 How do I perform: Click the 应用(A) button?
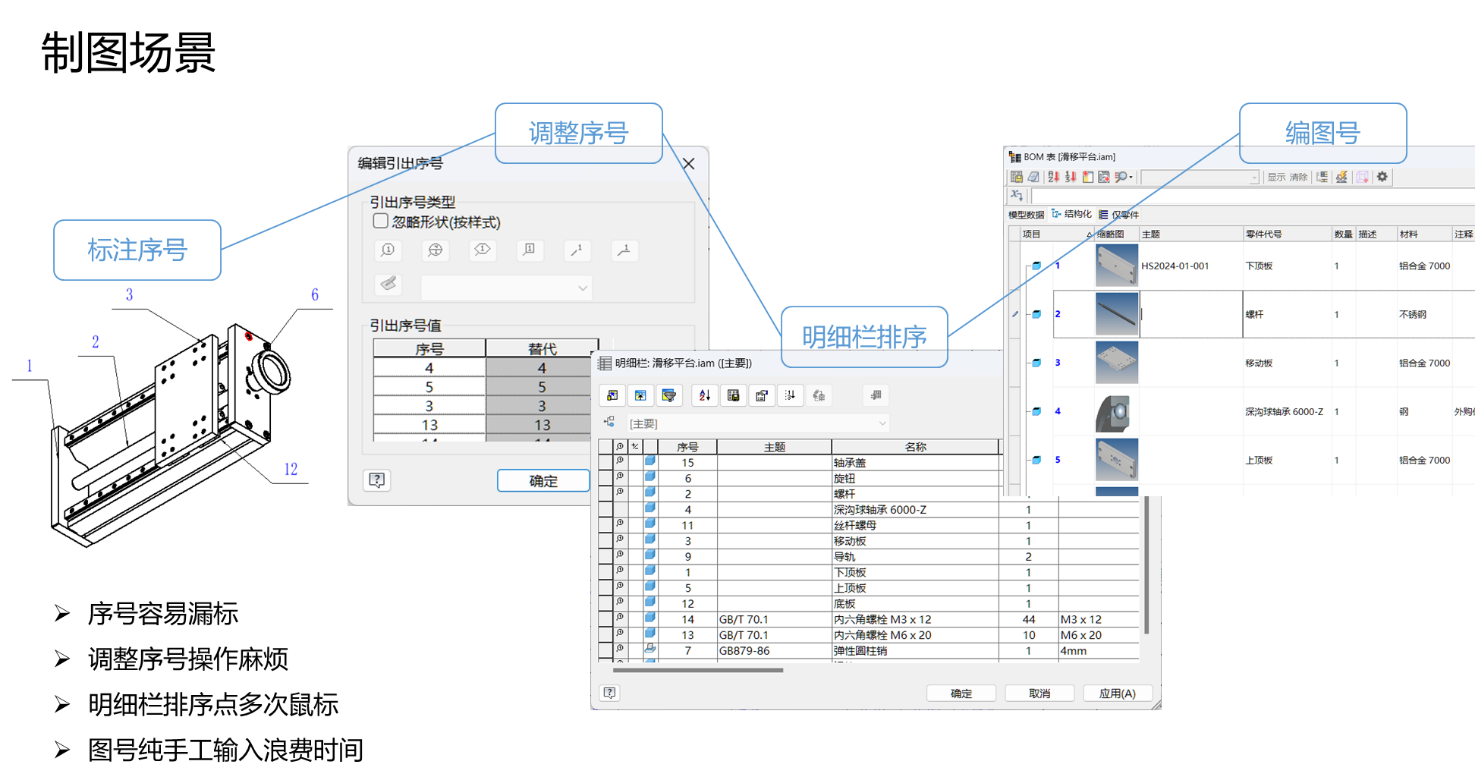point(1117,693)
